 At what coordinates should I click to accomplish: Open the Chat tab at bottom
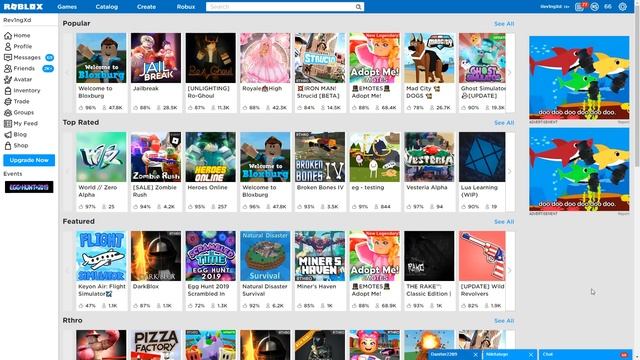pyautogui.click(x=585, y=355)
